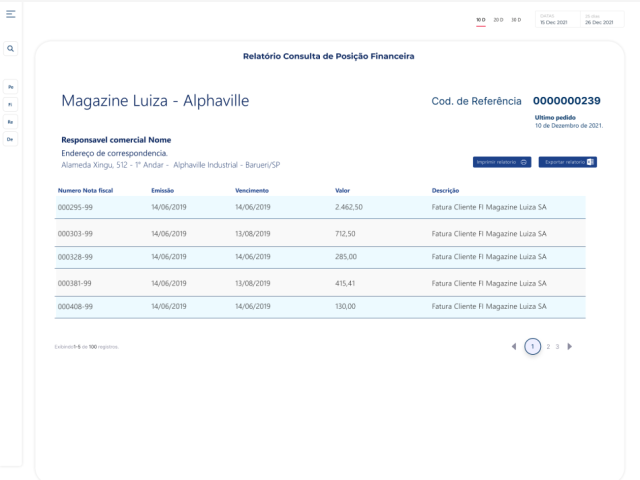The height and width of the screenshot is (480, 640).
Task: Open the 'Re' sidebar shortcut
Action: pos(11,122)
